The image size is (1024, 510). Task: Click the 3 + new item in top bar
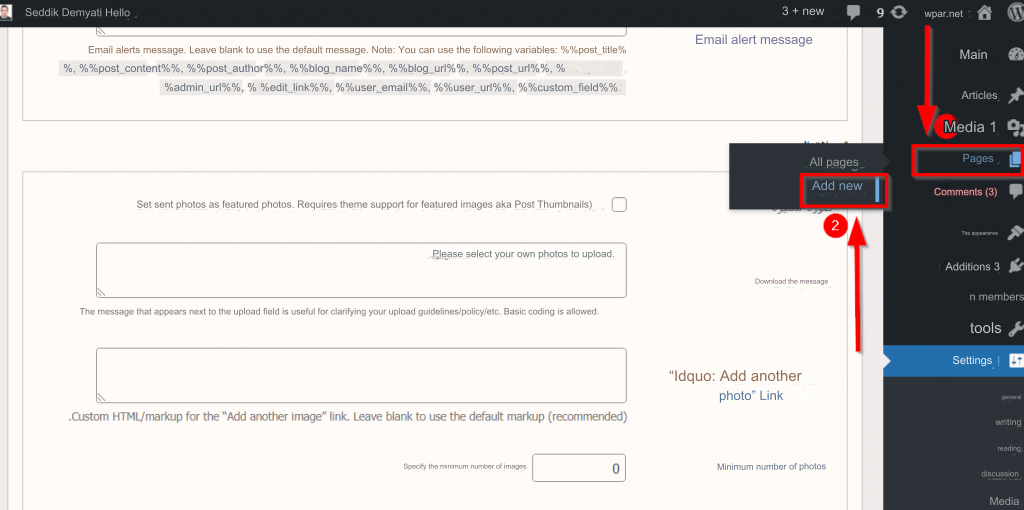tap(803, 11)
